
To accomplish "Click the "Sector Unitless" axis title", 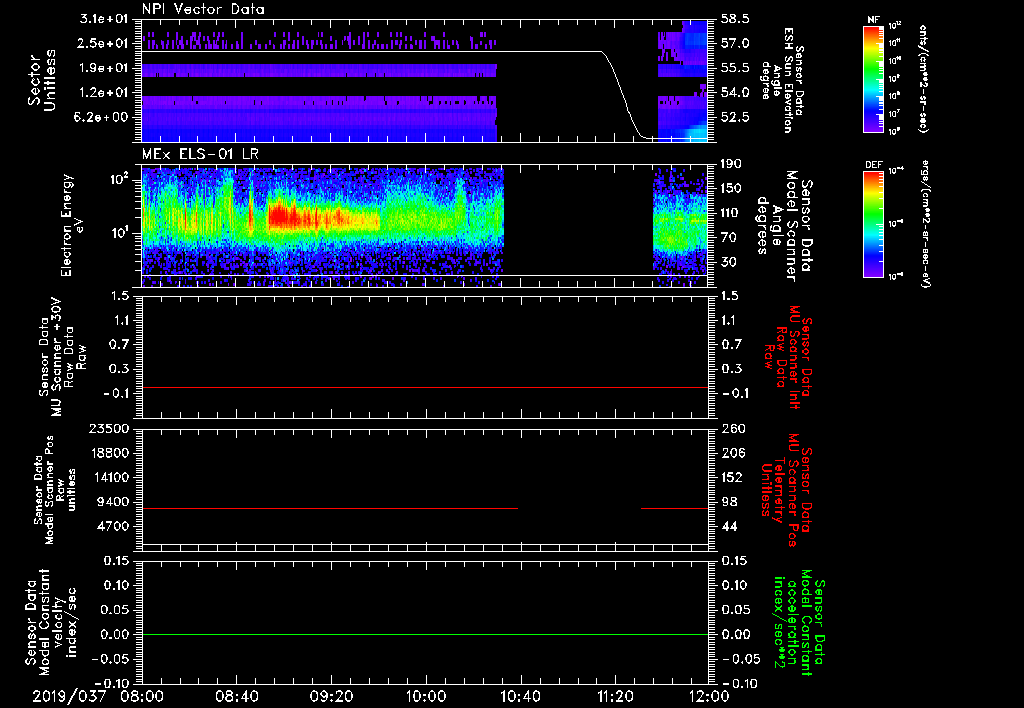I will (42, 80).
